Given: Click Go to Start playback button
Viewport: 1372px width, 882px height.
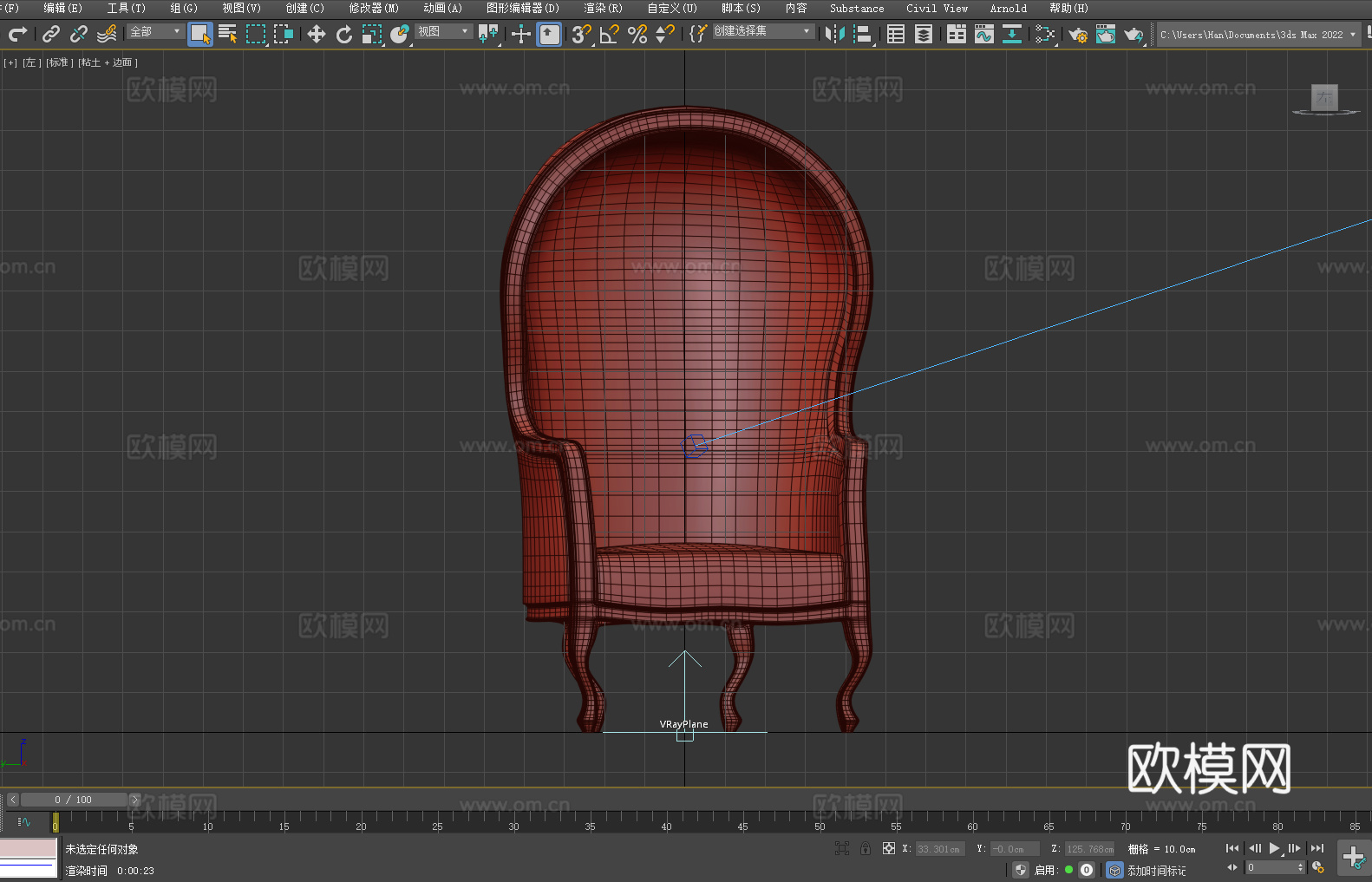Looking at the screenshot, I should pos(1232,848).
